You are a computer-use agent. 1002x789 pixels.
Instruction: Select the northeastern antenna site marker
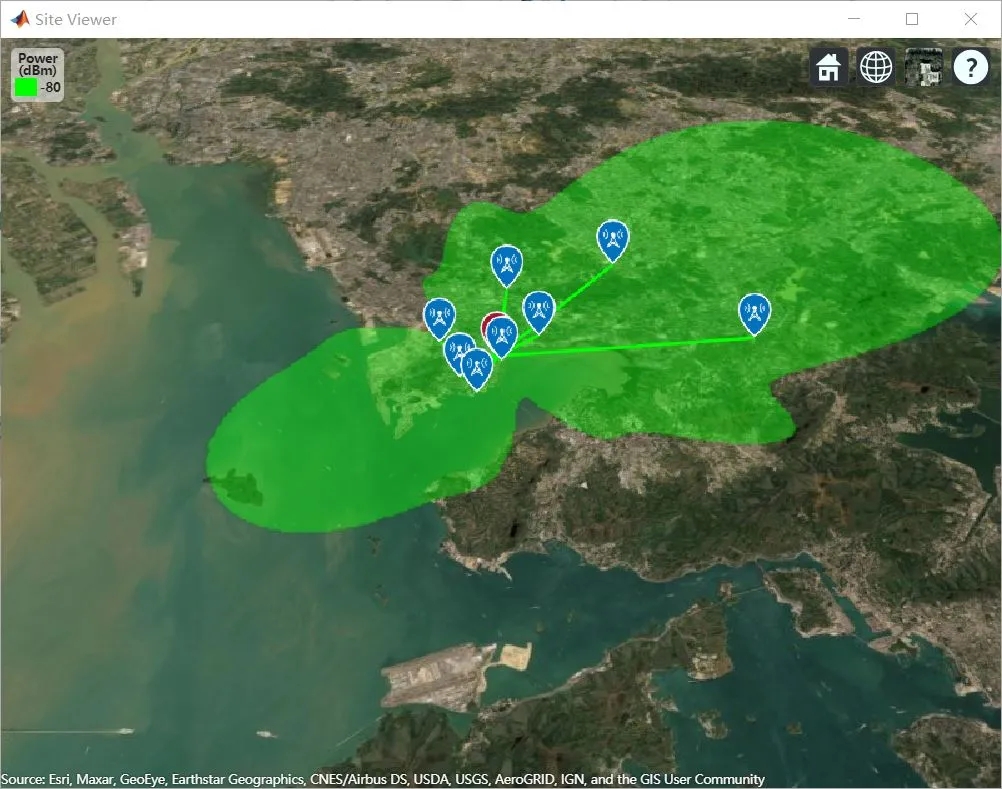613,240
